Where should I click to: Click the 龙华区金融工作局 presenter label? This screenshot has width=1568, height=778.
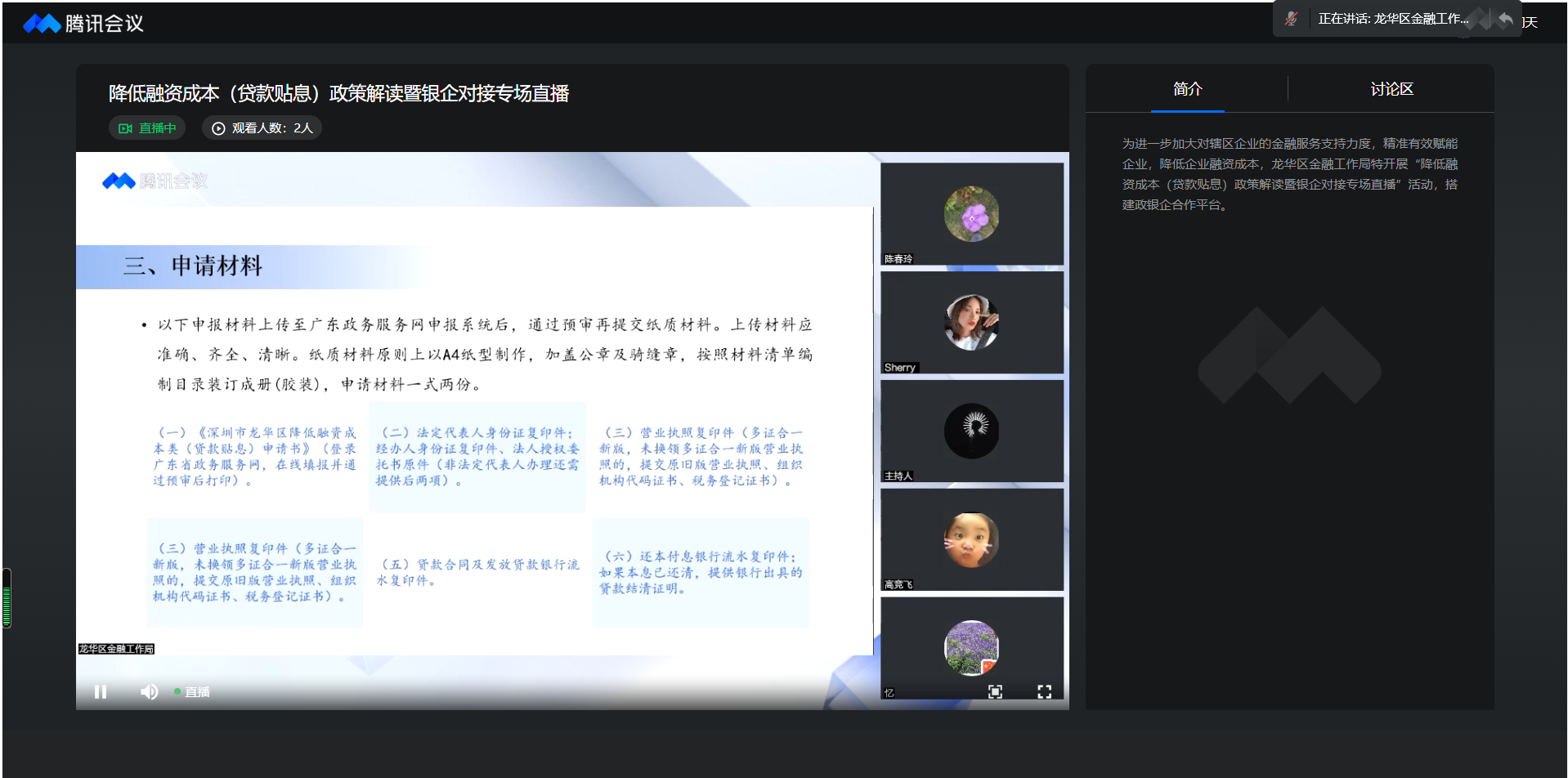[x=116, y=649]
